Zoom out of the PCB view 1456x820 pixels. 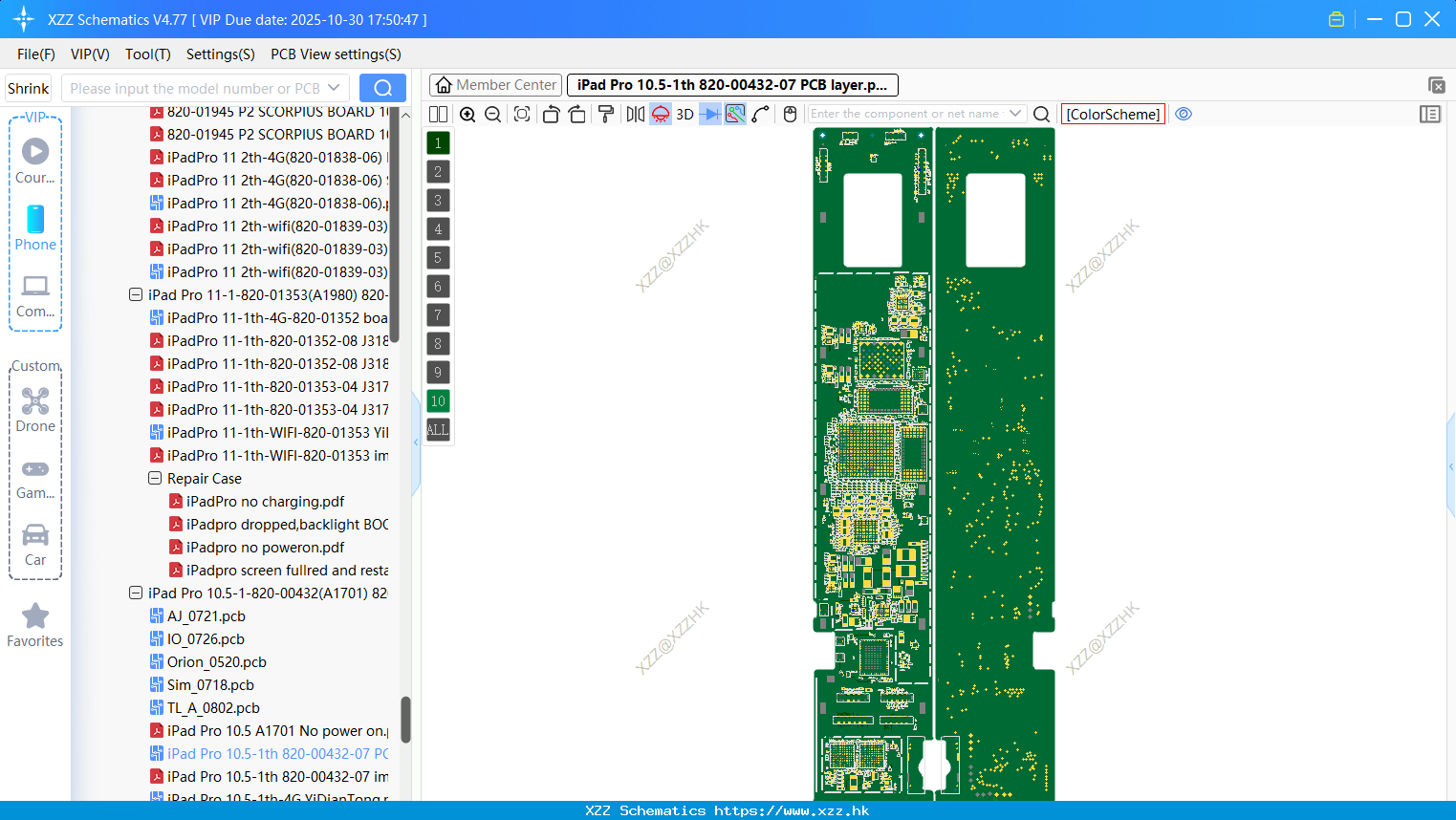coord(492,114)
